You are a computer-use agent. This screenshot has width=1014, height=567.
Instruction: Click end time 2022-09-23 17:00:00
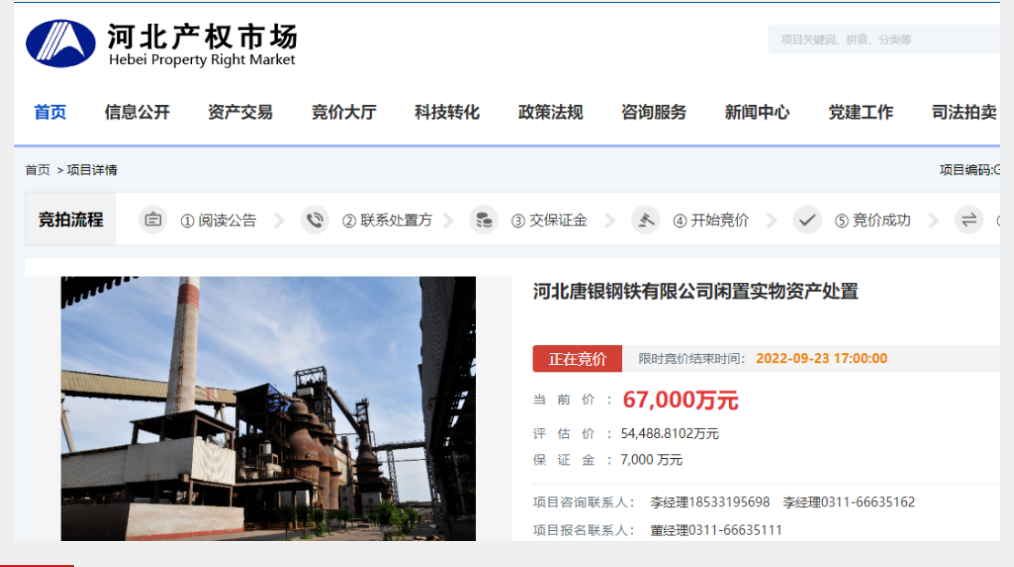coord(821,359)
